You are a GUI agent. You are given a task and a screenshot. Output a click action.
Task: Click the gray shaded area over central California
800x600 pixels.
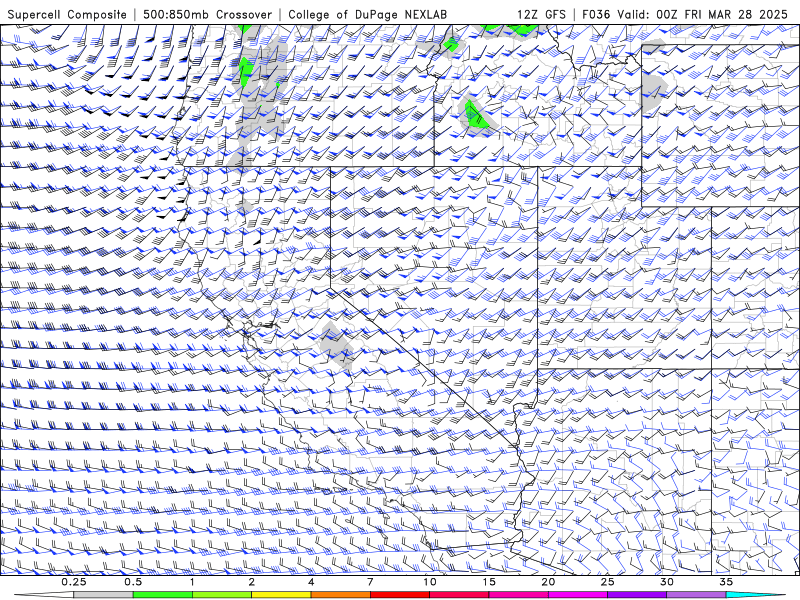click(337, 345)
